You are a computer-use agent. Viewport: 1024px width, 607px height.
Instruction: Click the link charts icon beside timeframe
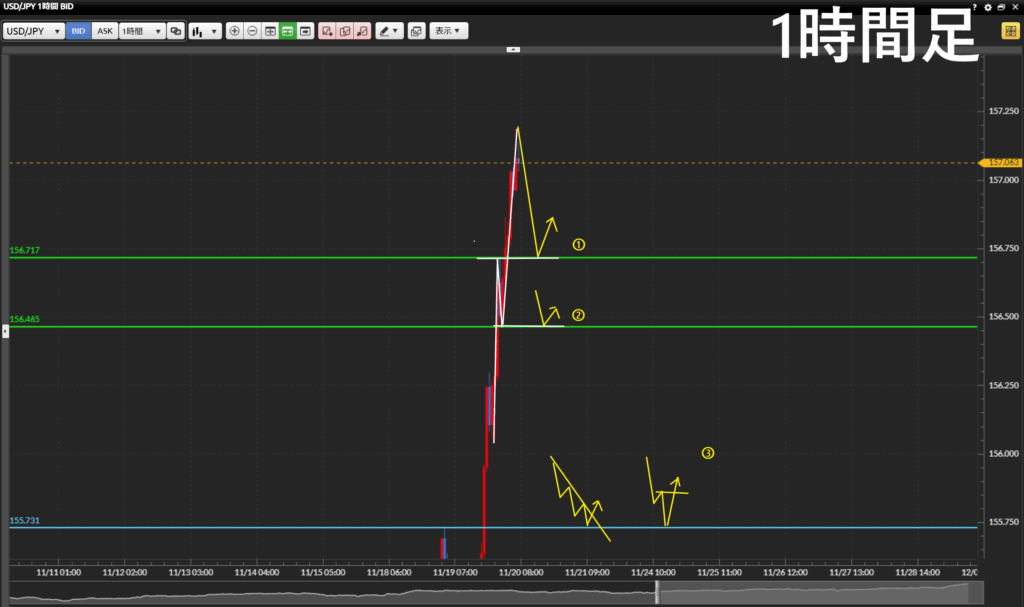176,31
